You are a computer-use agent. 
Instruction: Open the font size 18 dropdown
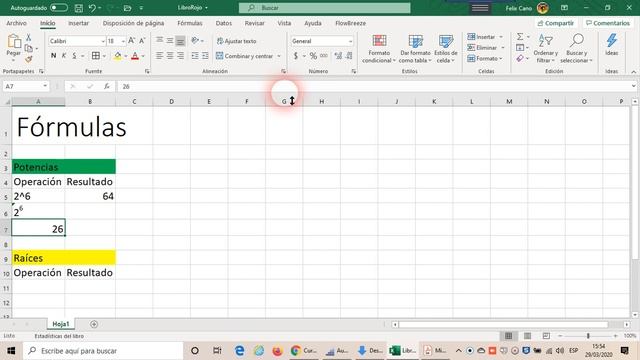pos(123,41)
